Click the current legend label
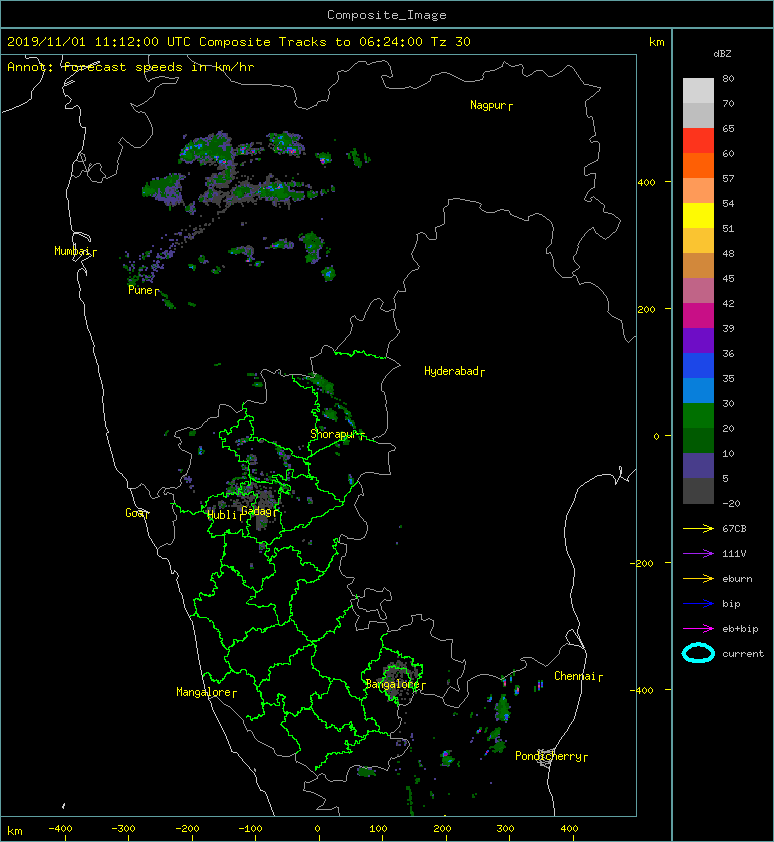Image resolution: width=774 pixels, height=842 pixels. 743,654
